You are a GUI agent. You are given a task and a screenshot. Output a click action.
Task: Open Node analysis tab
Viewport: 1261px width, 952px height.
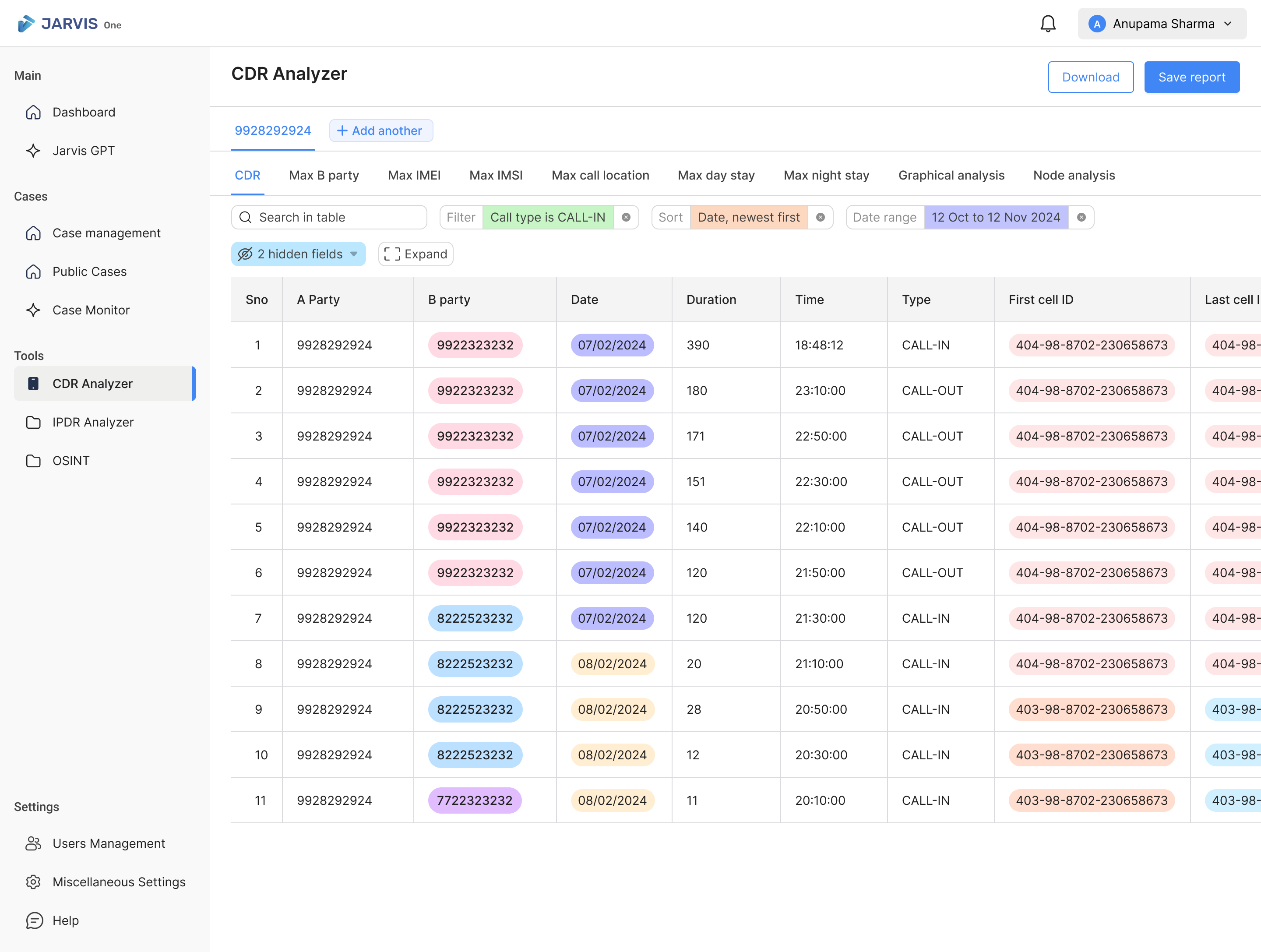(1074, 176)
